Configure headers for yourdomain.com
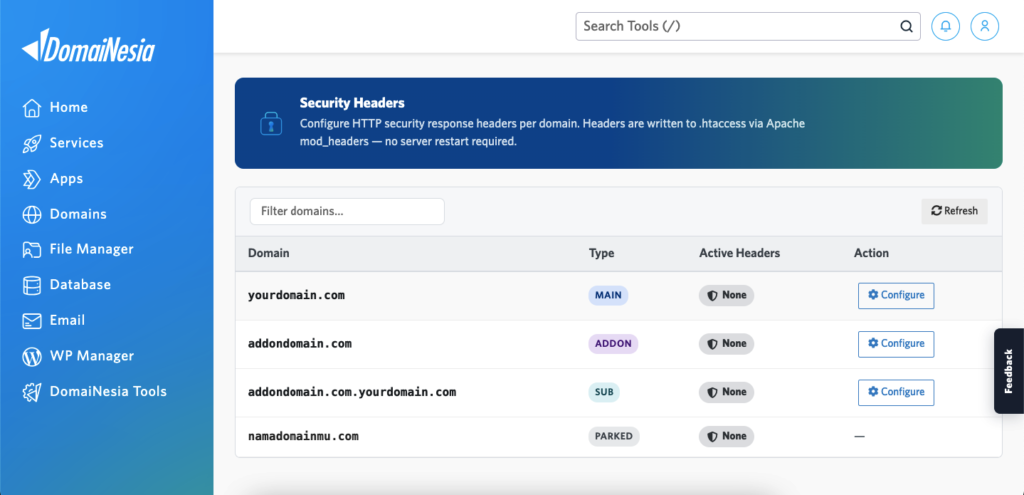 pos(896,295)
